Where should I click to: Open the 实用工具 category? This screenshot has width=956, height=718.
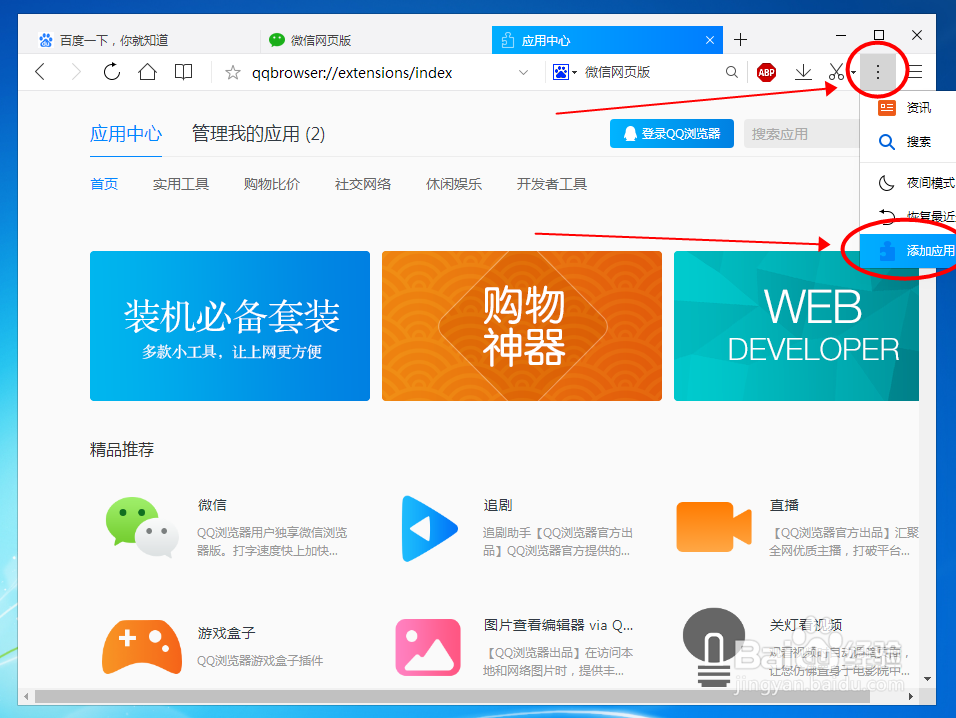(x=181, y=184)
